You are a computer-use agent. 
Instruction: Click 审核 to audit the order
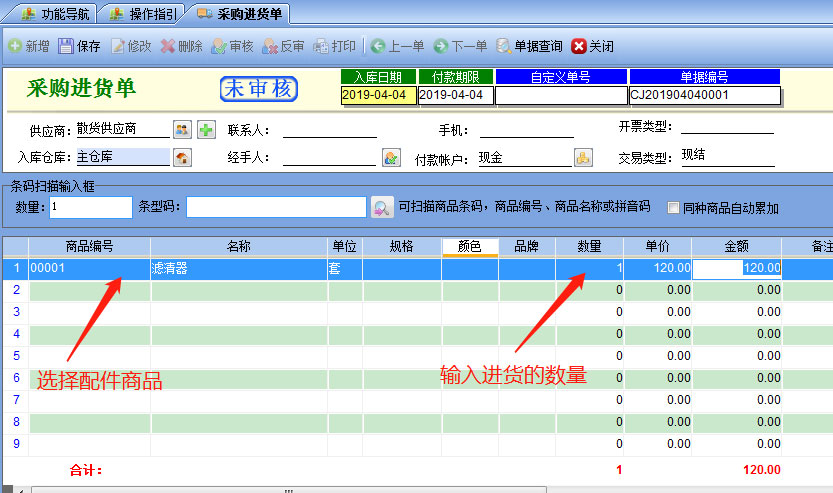click(x=232, y=46)
